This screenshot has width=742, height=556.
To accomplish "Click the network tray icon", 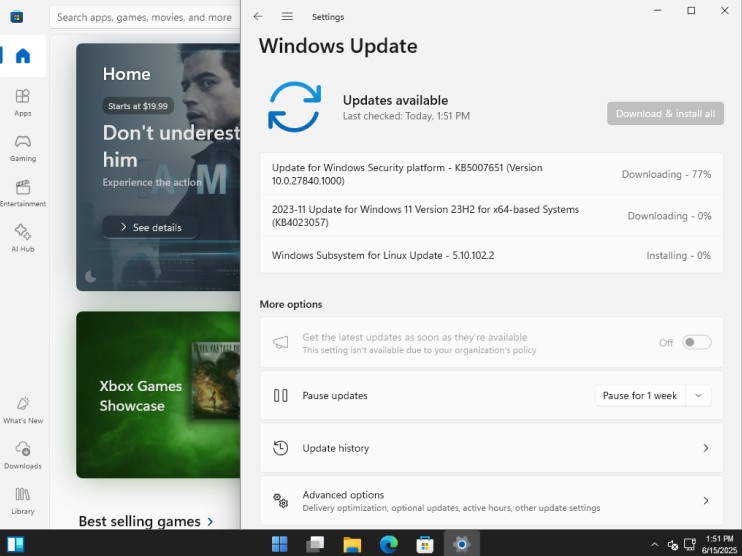I will 690,545.
